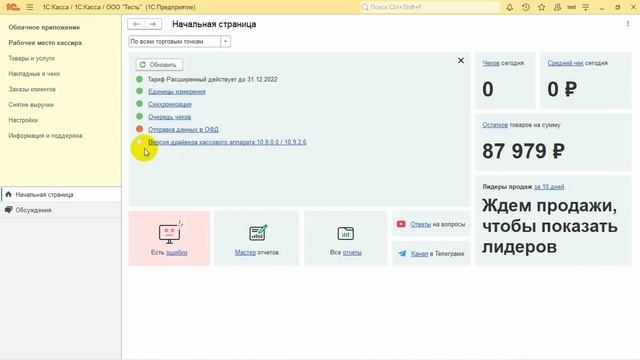Click the error monitor icon
The height and width of the screenshot is (360, 640).
170,233
